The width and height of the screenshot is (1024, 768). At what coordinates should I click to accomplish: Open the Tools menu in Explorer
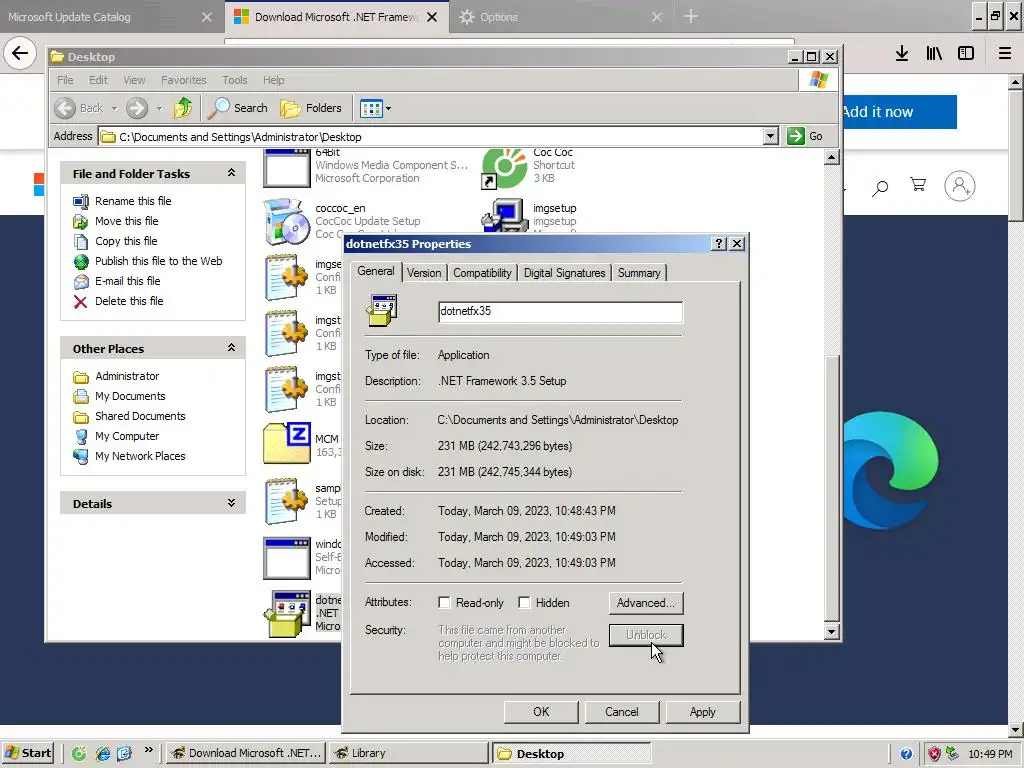[234, 80]
